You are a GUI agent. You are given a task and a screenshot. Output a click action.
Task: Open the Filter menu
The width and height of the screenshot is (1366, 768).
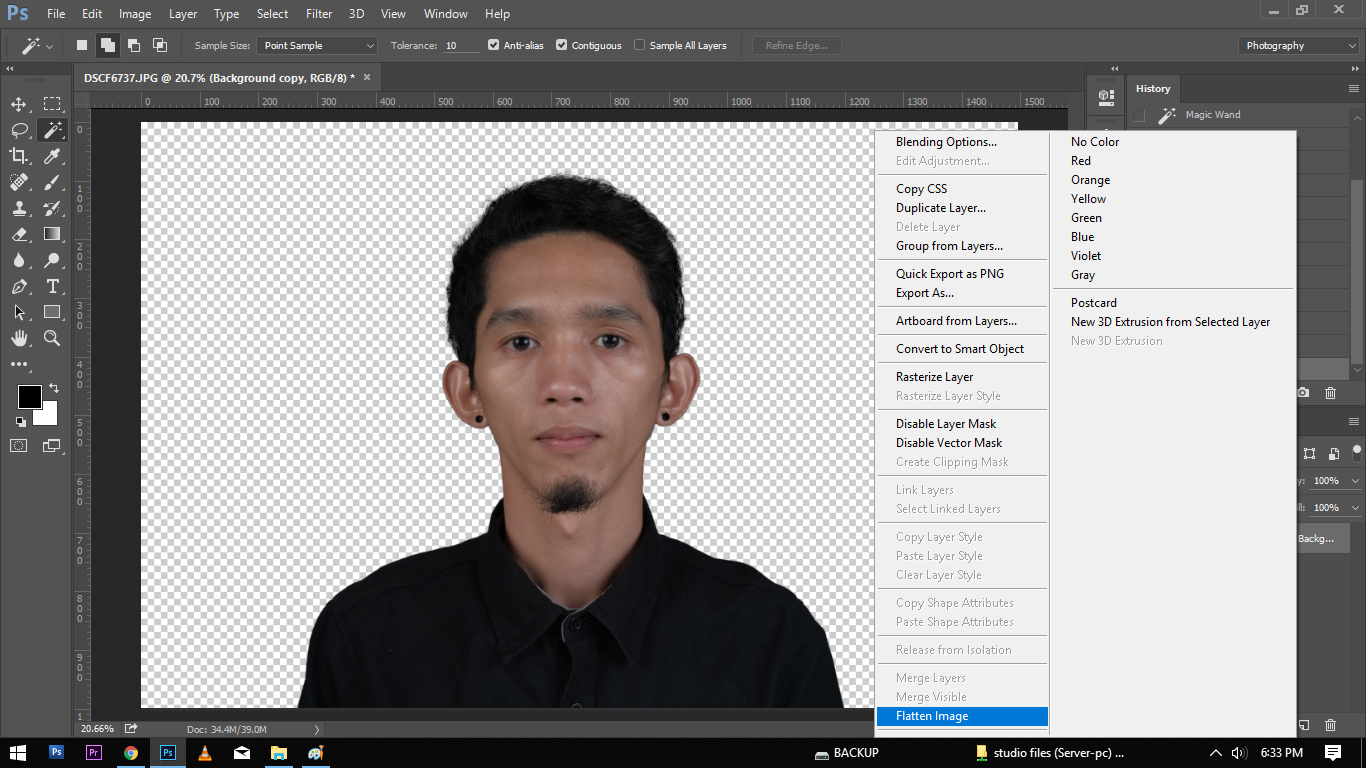click(319, 14)
